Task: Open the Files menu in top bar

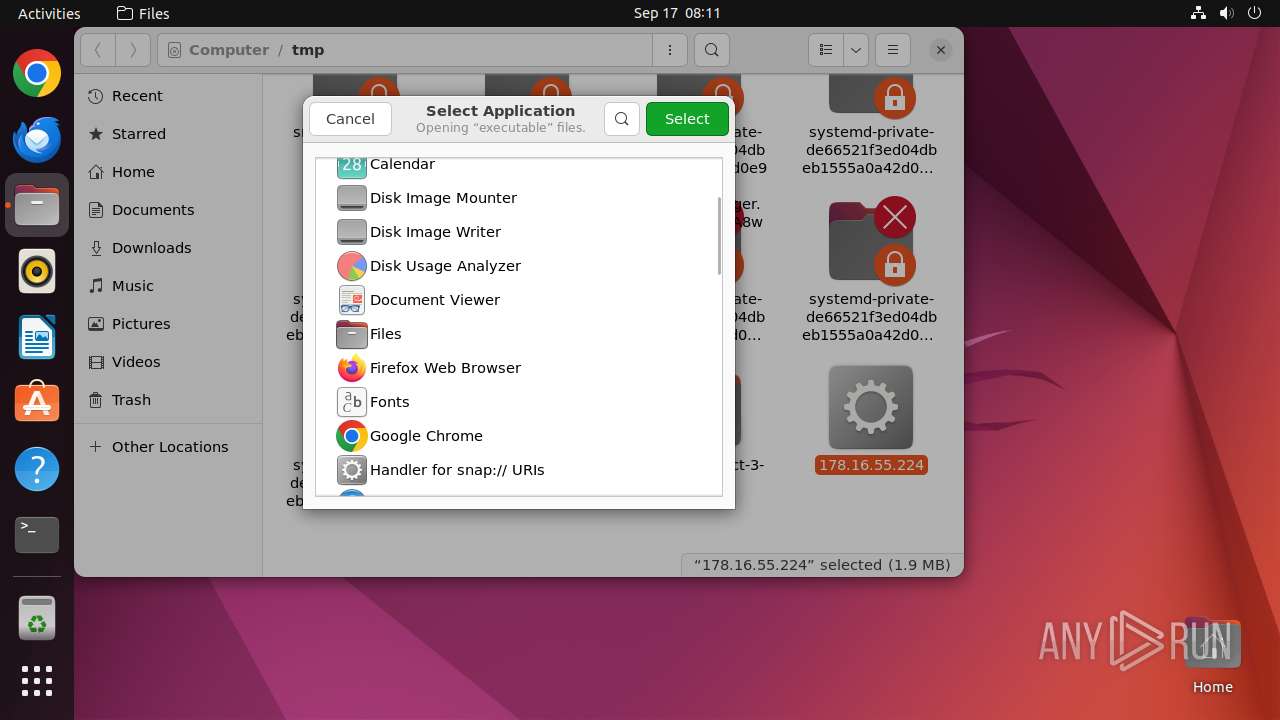Action: coord(143,13)
